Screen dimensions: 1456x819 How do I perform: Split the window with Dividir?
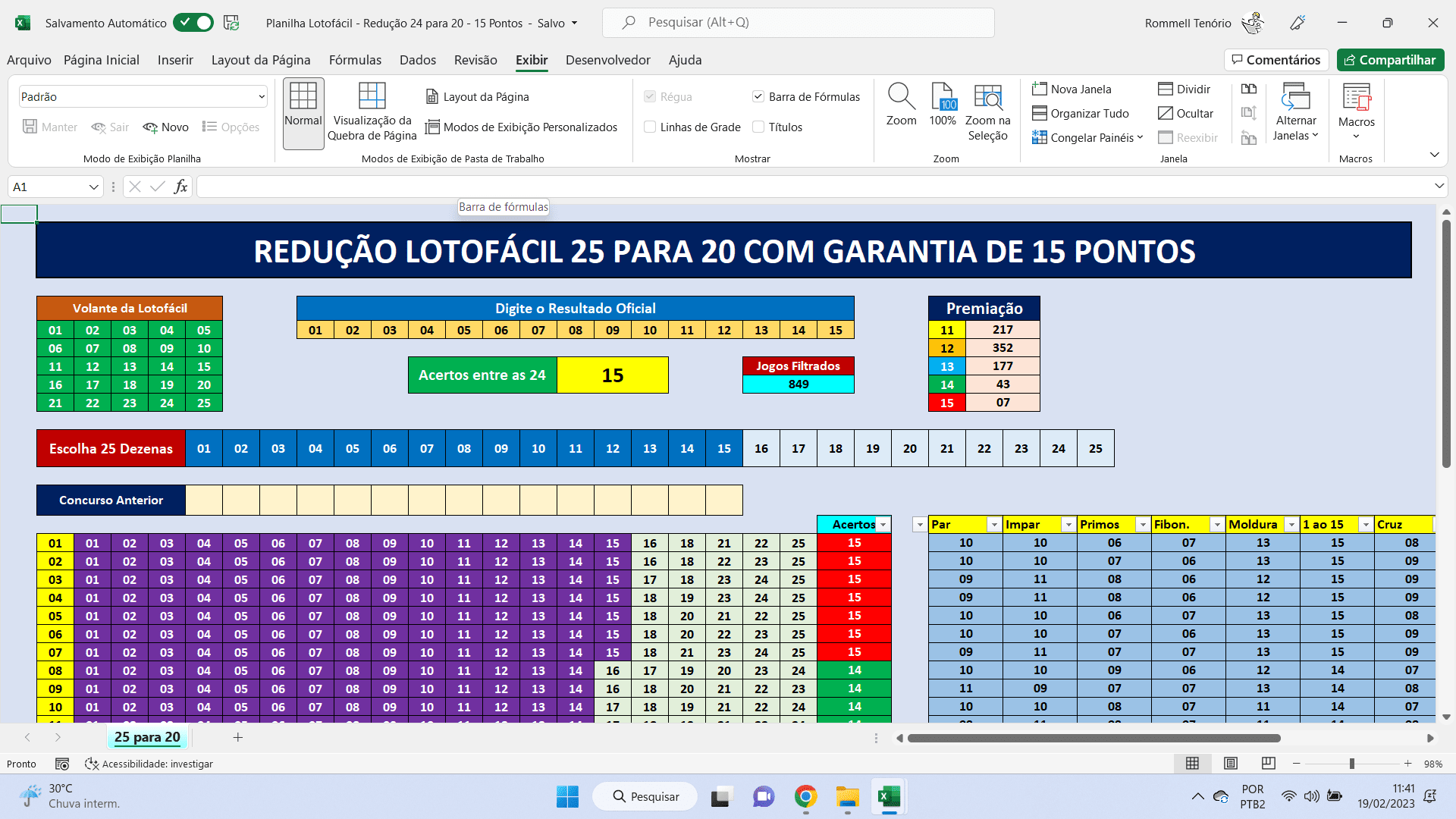pos(1184,89)
